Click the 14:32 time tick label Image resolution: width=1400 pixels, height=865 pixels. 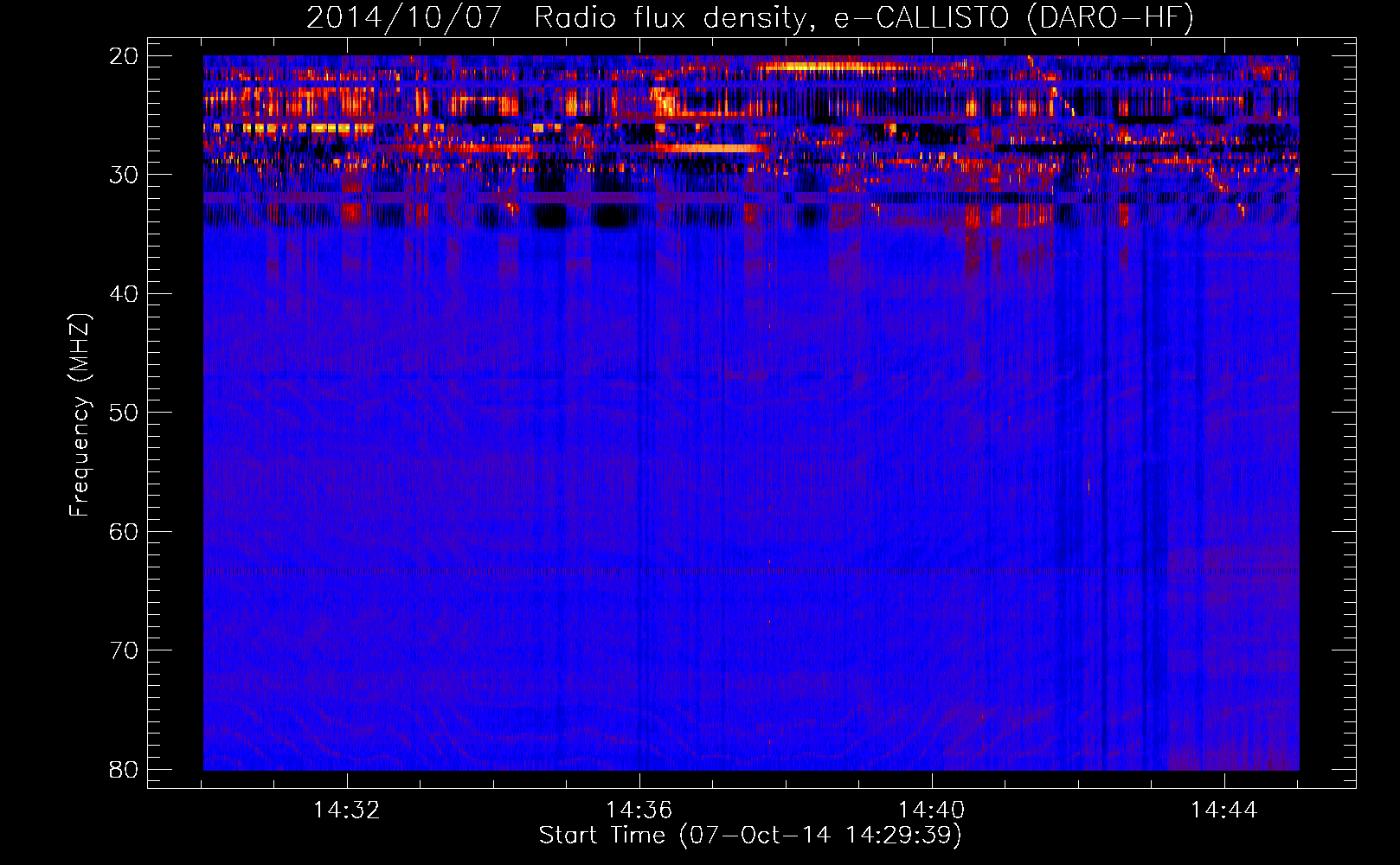tap(347, 811)
